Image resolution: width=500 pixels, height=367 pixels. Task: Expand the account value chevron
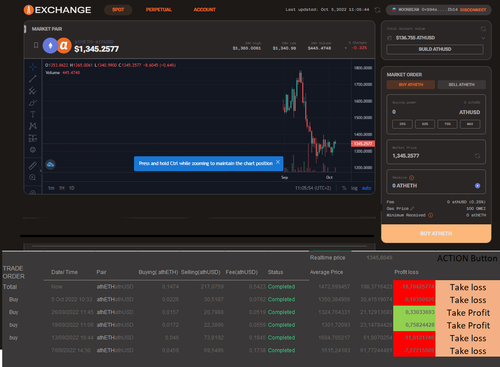tap(483, 38)
